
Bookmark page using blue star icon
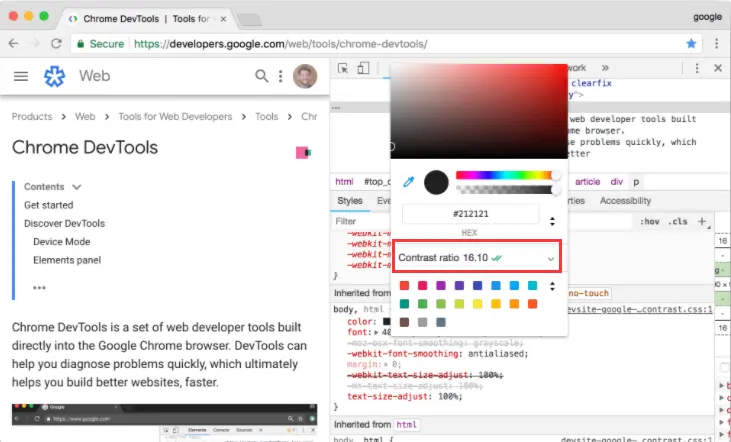[691, 43]
